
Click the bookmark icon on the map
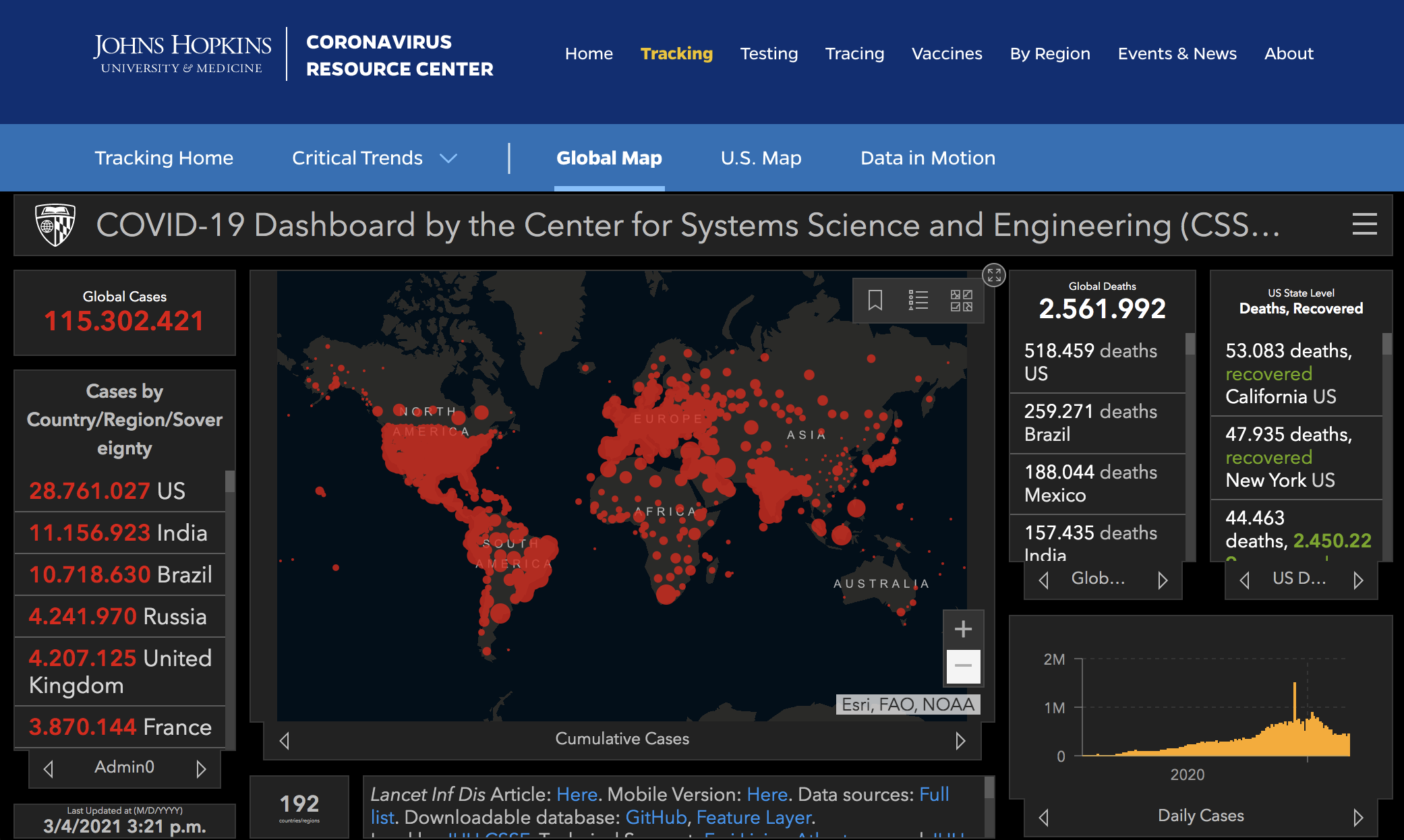(x=875, y=300)
